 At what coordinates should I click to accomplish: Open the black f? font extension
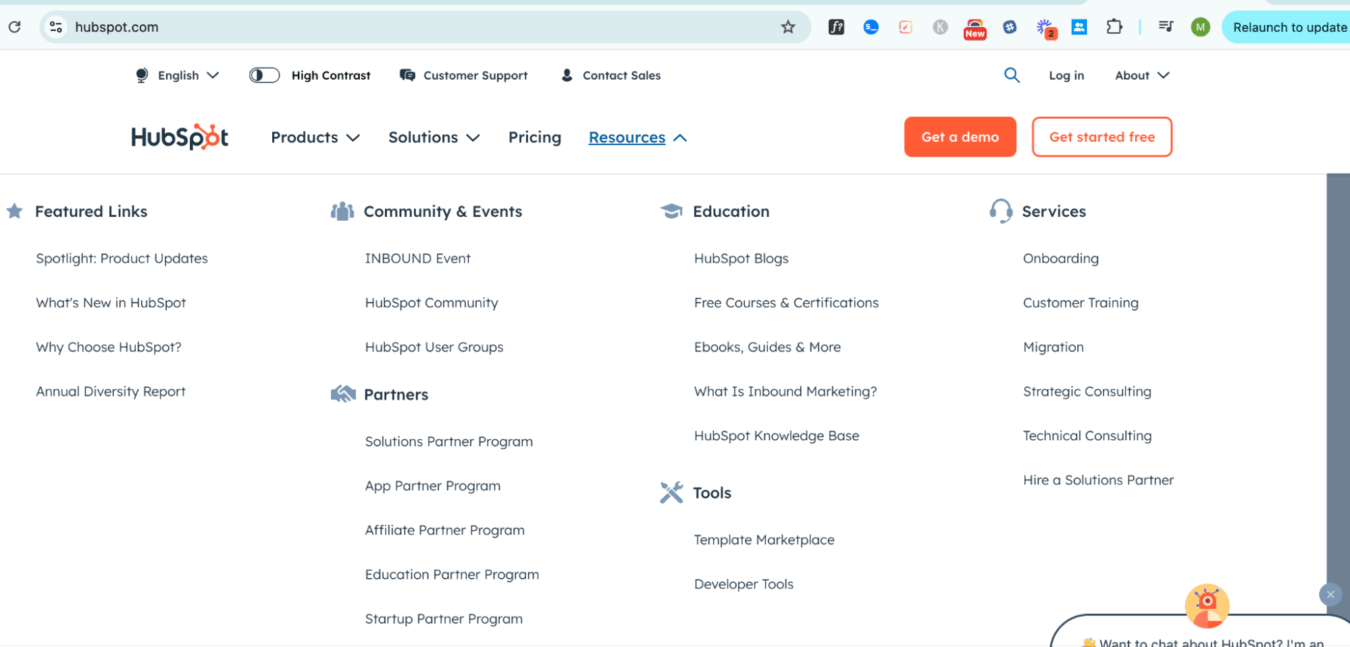[836, 27]
